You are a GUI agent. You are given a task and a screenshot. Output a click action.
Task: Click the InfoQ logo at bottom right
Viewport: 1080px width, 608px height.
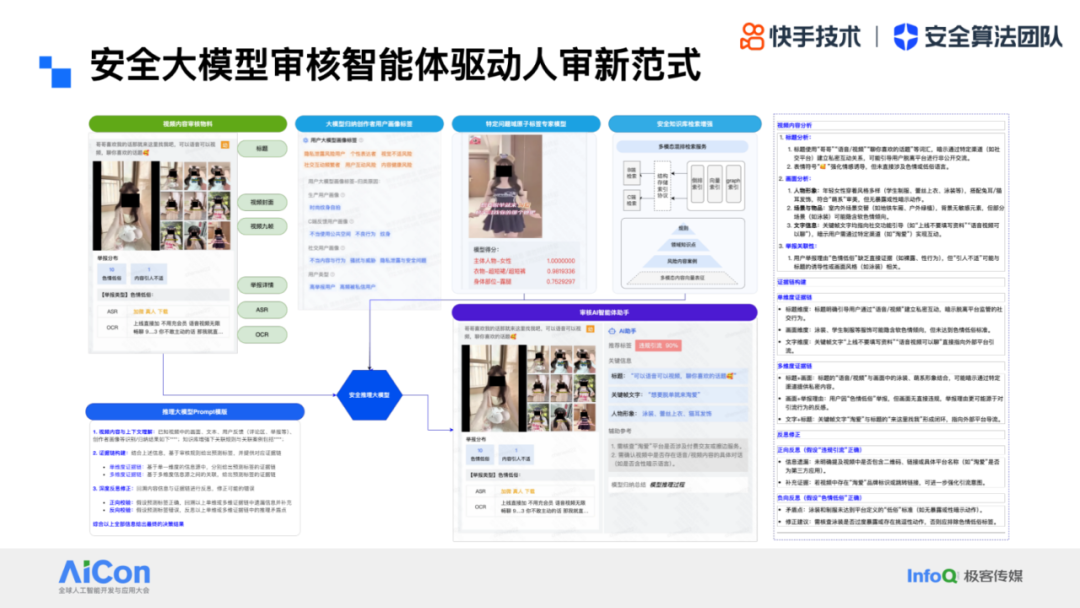(932, 576)
